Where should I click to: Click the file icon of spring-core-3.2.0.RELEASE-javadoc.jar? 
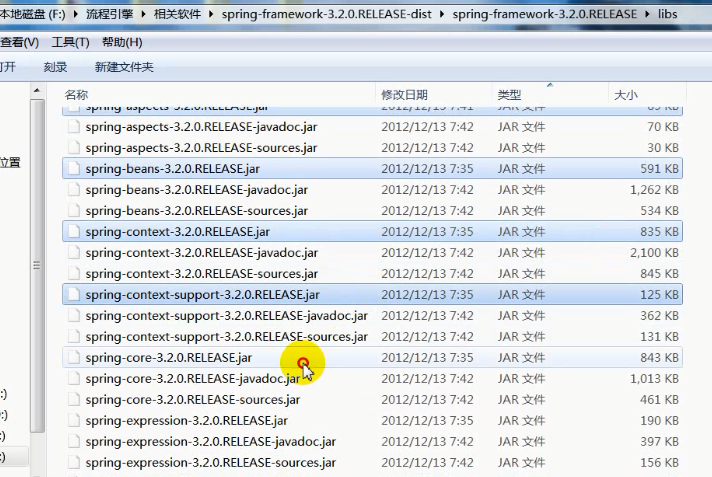(74, 378)
